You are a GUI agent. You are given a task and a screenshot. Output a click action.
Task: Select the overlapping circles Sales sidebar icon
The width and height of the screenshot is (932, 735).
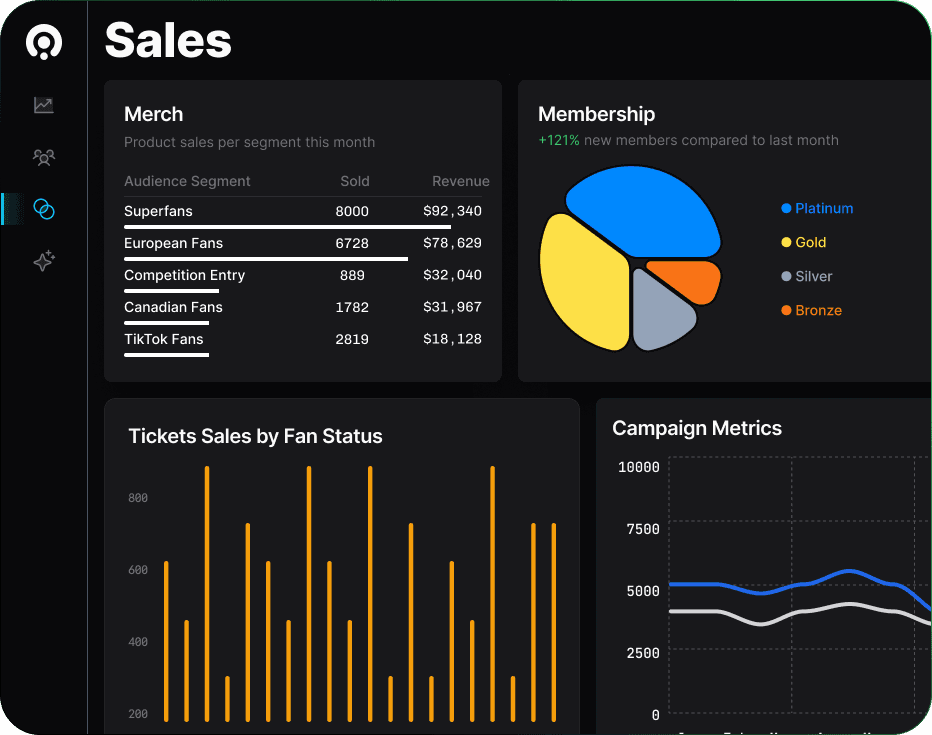click(43, 209)
